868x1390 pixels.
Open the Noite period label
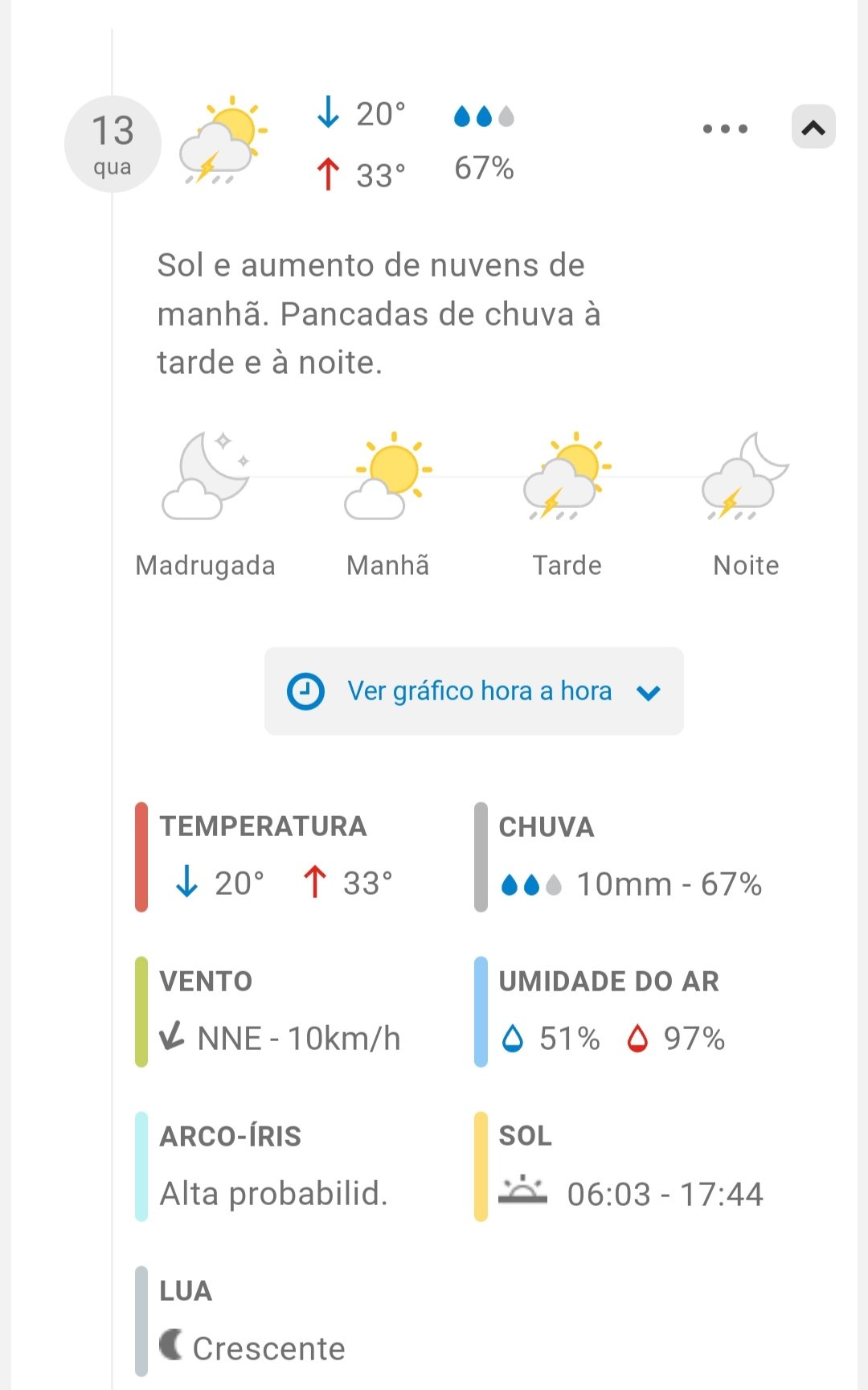pyautogui.click(x=746, y=565)
